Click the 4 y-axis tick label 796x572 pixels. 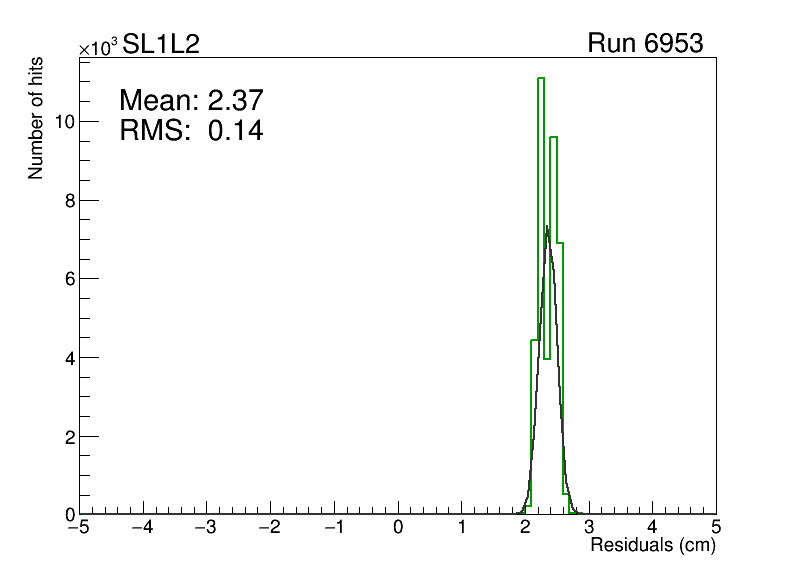[70, 358]
